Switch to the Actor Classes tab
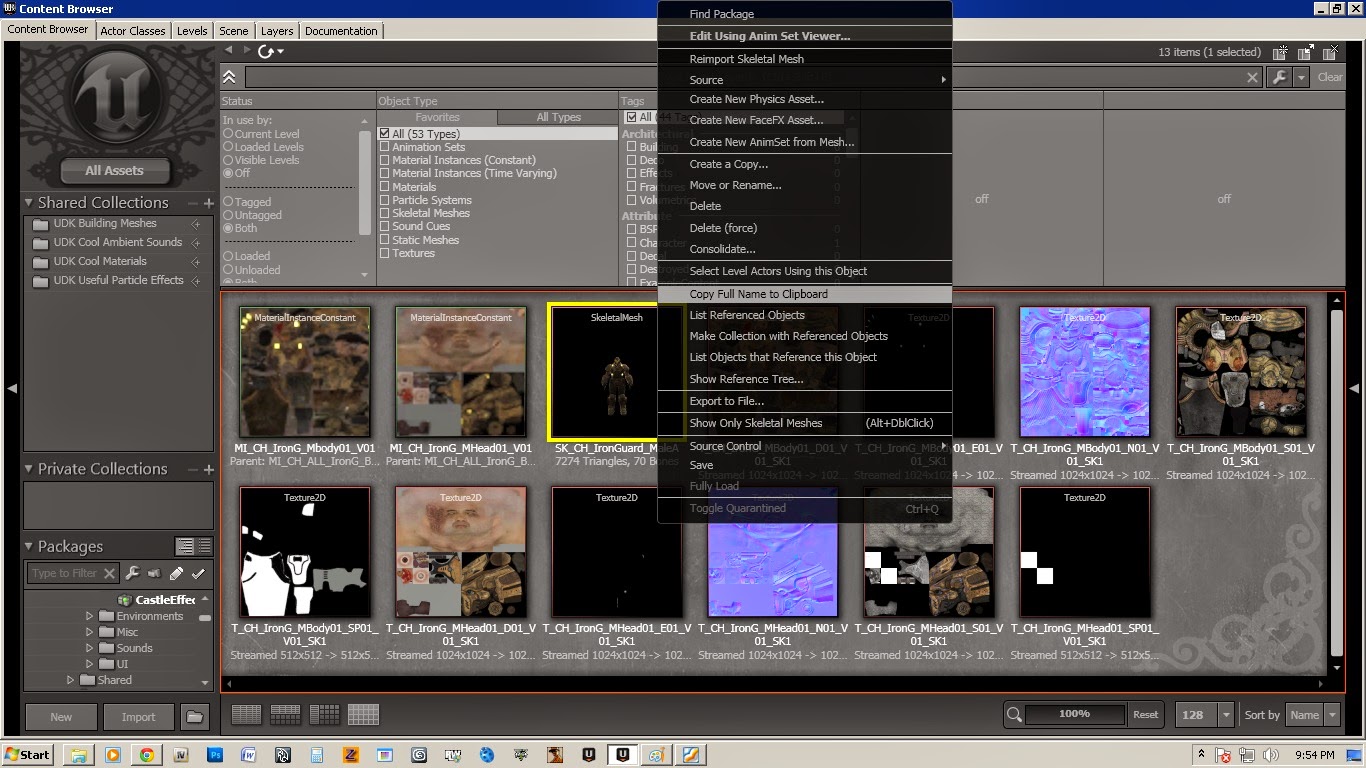Screen dimensions: 1366x768 point(133,31)
